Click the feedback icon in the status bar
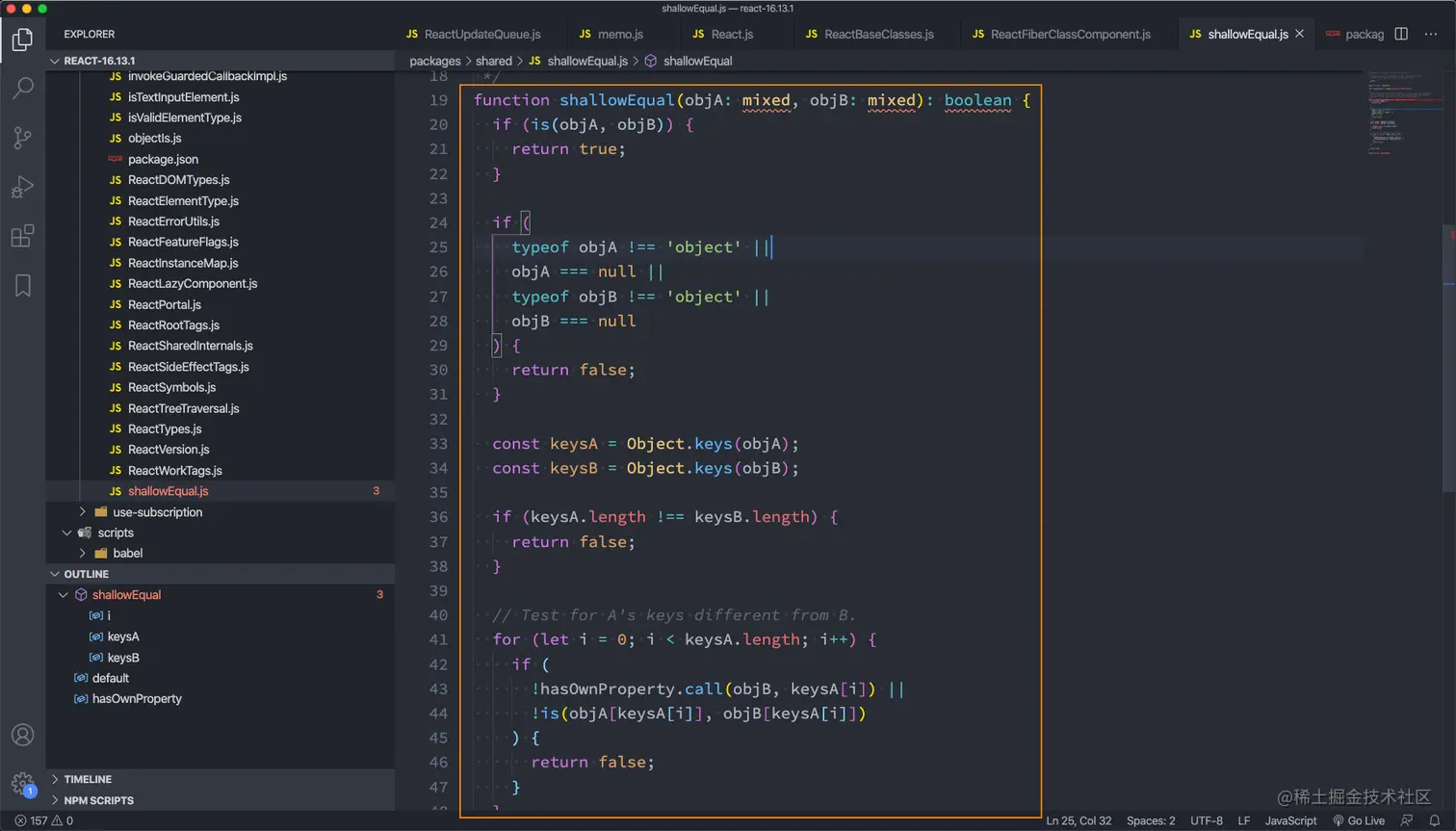This screenshot has width=1456, height=831. pos(1407,821)
